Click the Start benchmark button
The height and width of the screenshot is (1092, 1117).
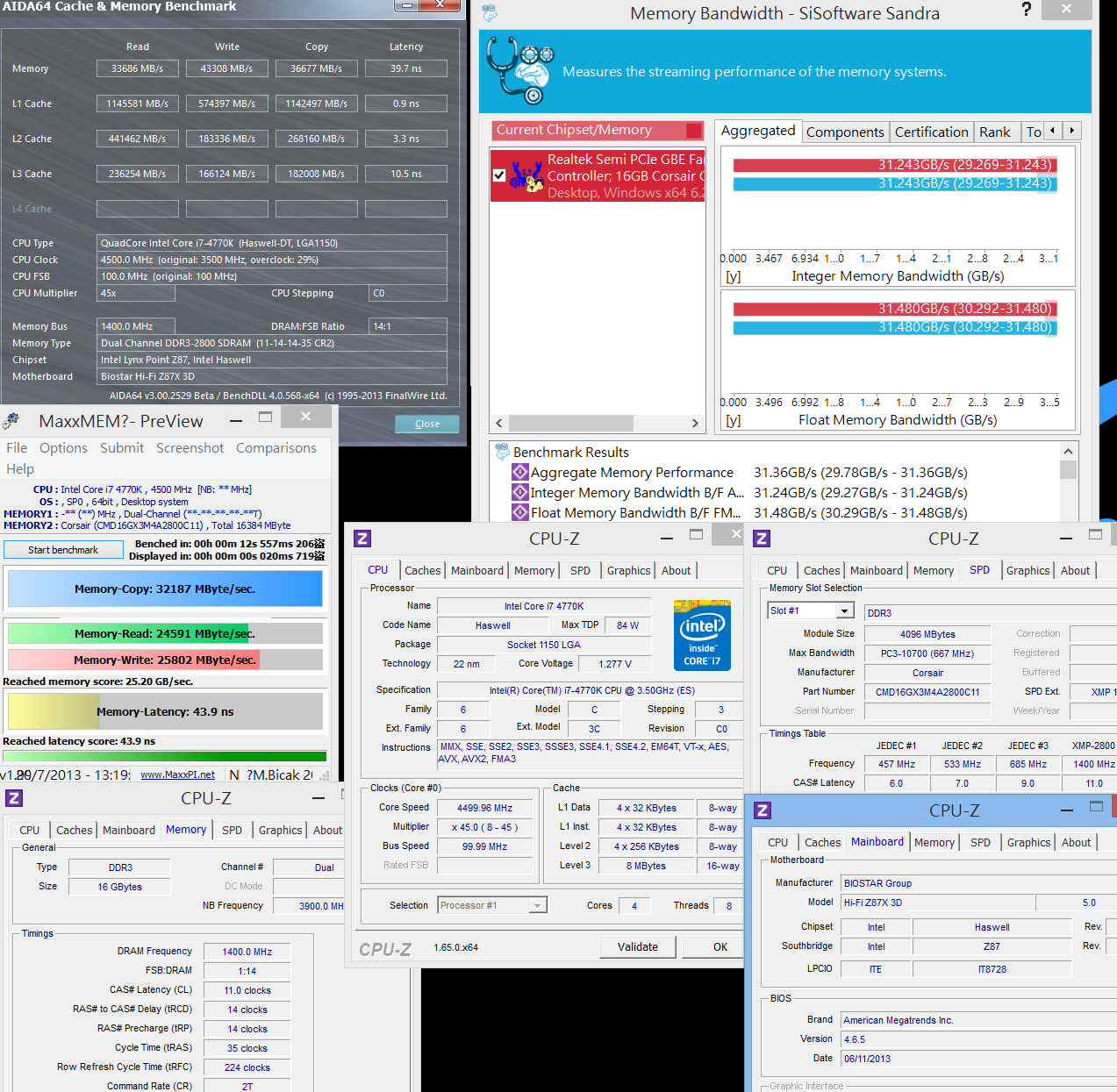point(63,550)
